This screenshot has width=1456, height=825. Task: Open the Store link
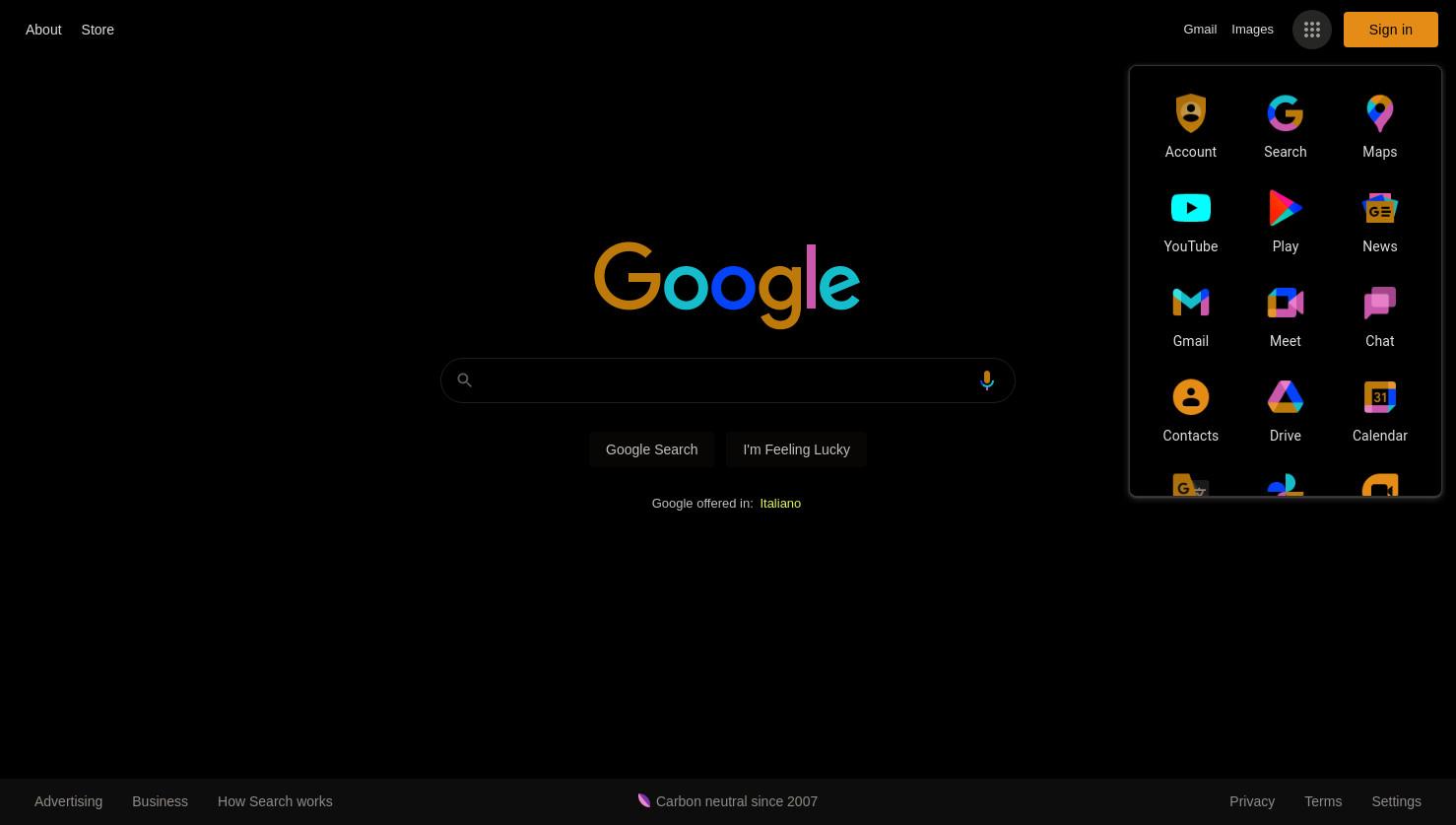[98, 30]
